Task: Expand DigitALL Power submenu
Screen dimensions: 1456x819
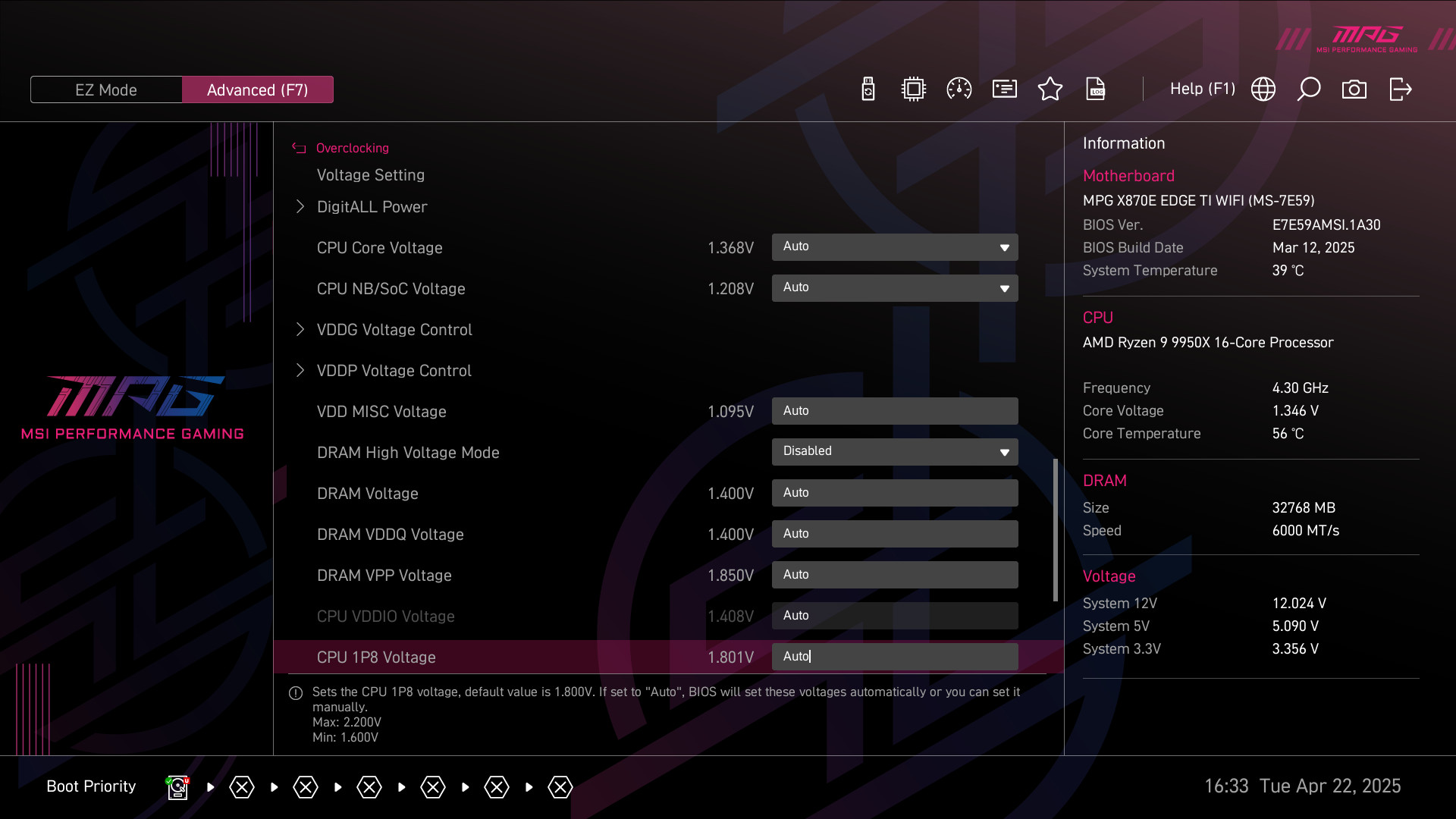Action: coord(372,207)
